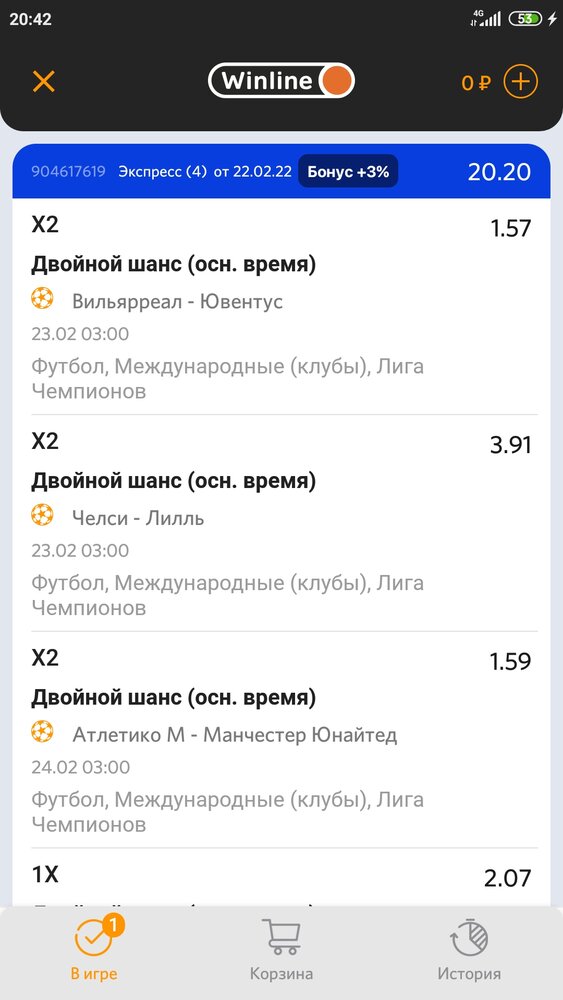This screenshot has width=563, height=1000.
Task: Tap the Экспресс (4) label in header
Action: 163,172
